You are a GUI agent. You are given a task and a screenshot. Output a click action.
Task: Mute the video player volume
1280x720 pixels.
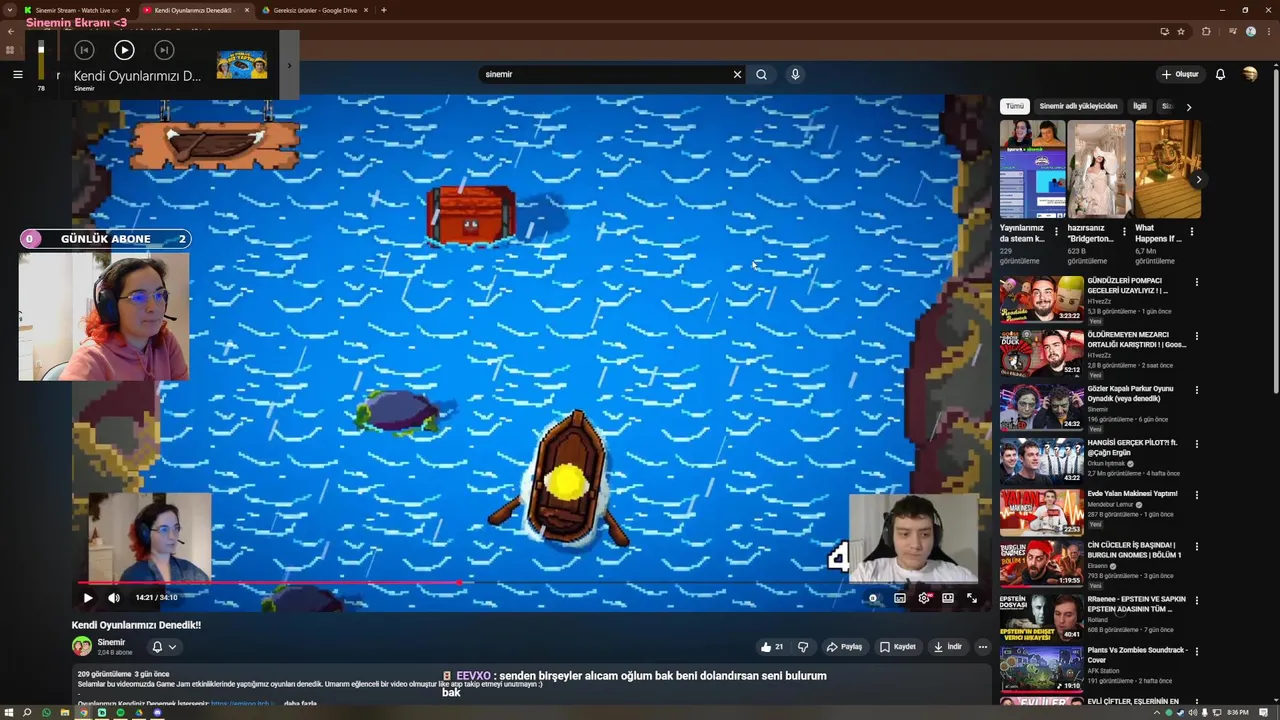pos(114,598)
